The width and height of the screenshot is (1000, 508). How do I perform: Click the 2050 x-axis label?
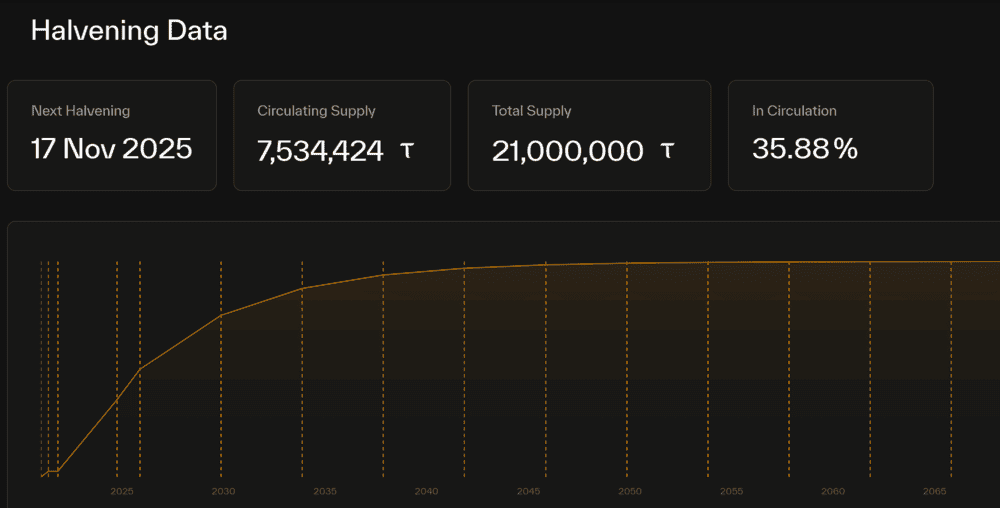pyautogui.click(x=629, y=492)
